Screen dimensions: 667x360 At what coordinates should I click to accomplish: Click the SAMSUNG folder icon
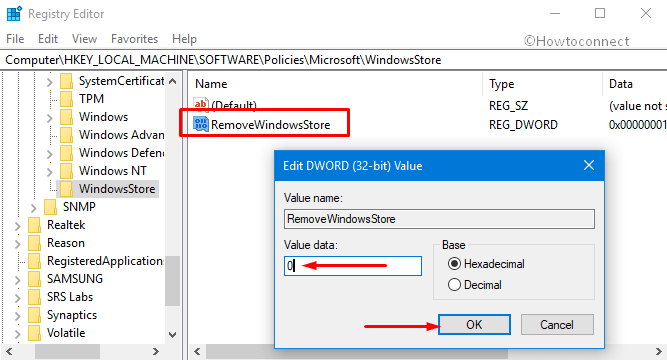click(34, 279)
